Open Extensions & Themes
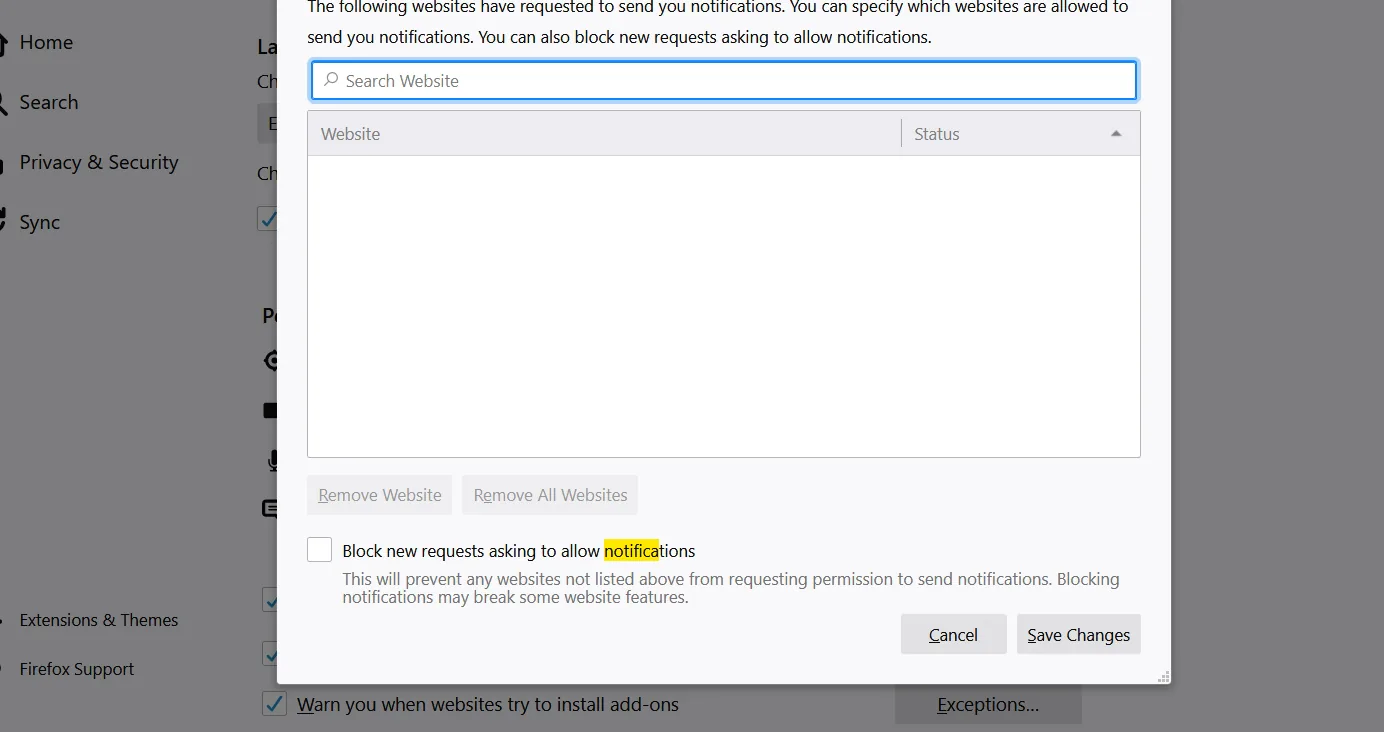The height and width of the screenshot is (732, 1384). (x=98, y=620)
